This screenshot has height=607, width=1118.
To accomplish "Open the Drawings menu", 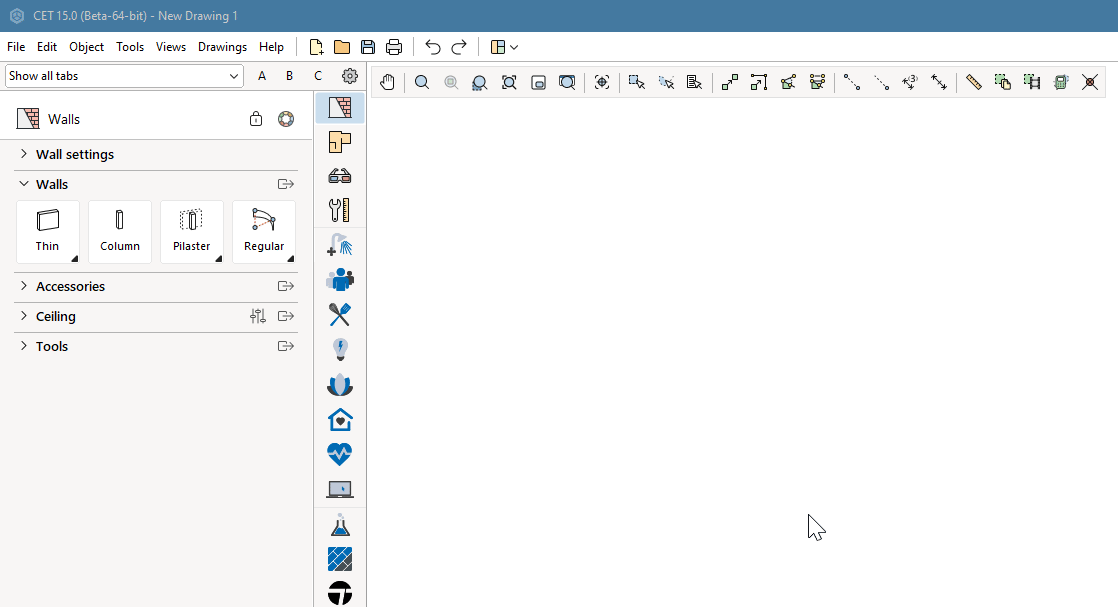I will (x=222, y=47).
